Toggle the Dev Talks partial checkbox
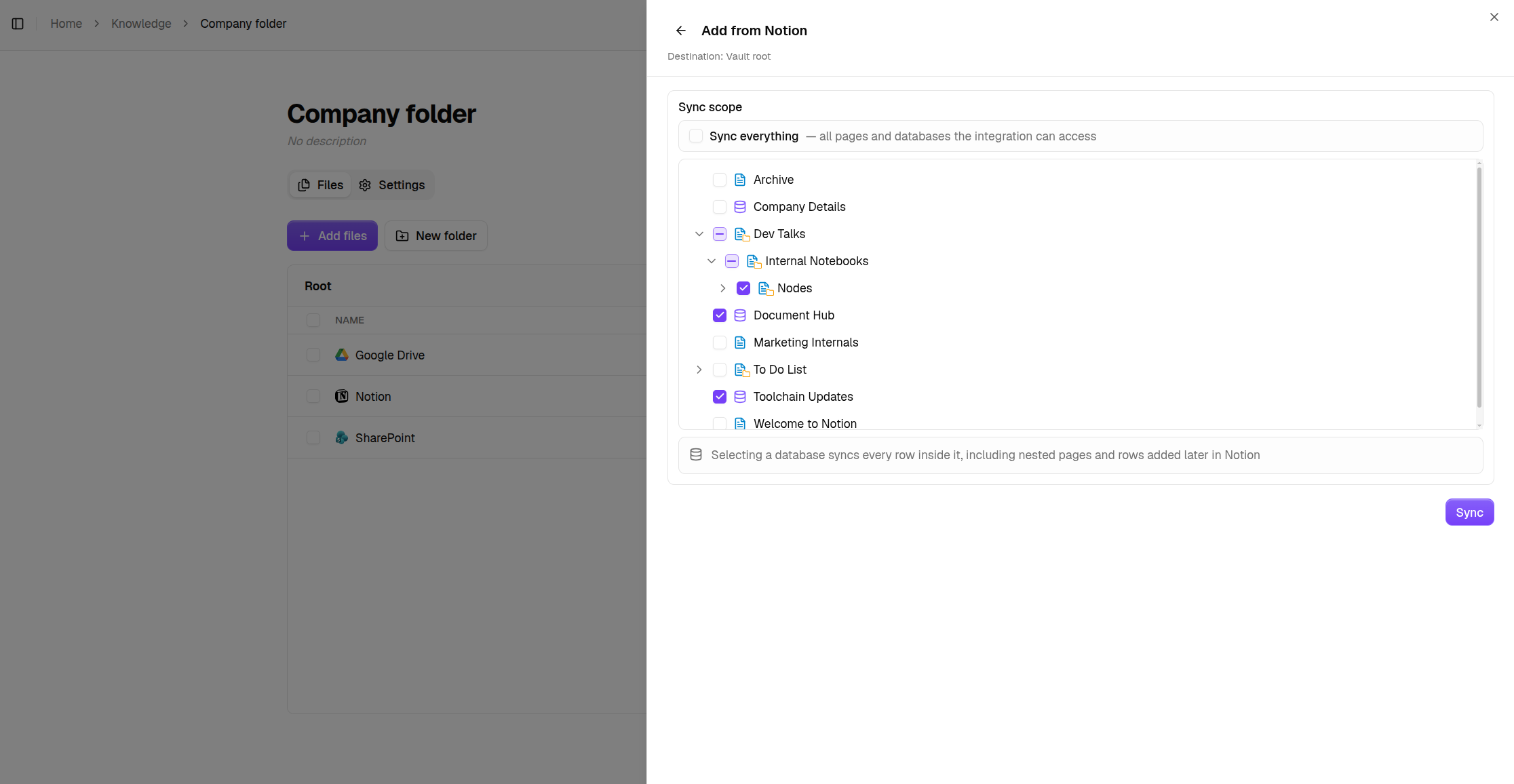 (x=720, y=234)
